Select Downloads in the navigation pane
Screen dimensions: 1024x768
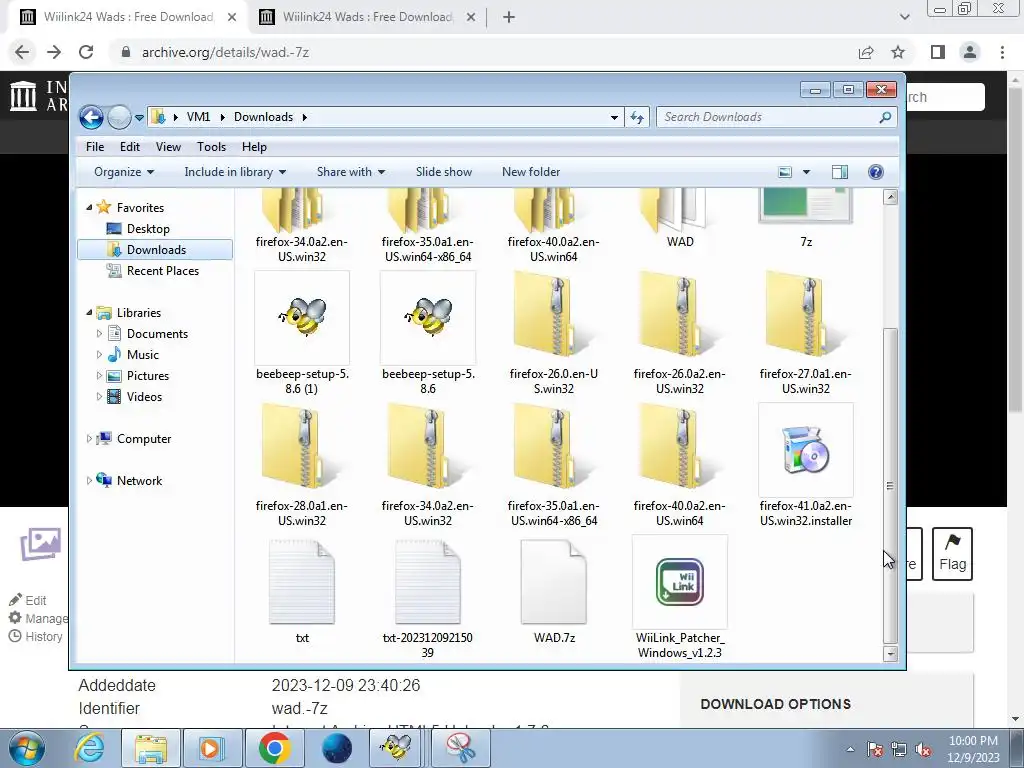[x=155, y=249]
